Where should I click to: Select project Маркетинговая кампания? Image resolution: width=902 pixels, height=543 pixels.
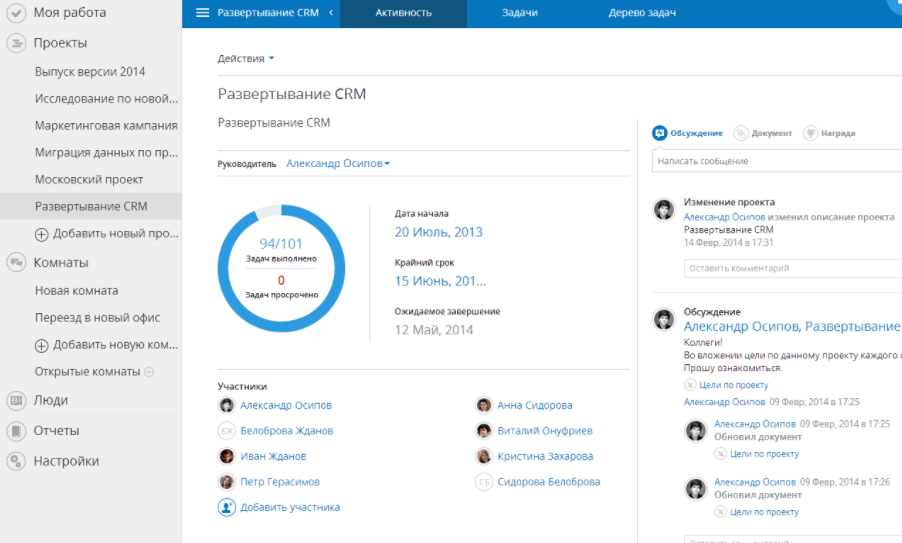coord(106,125)
